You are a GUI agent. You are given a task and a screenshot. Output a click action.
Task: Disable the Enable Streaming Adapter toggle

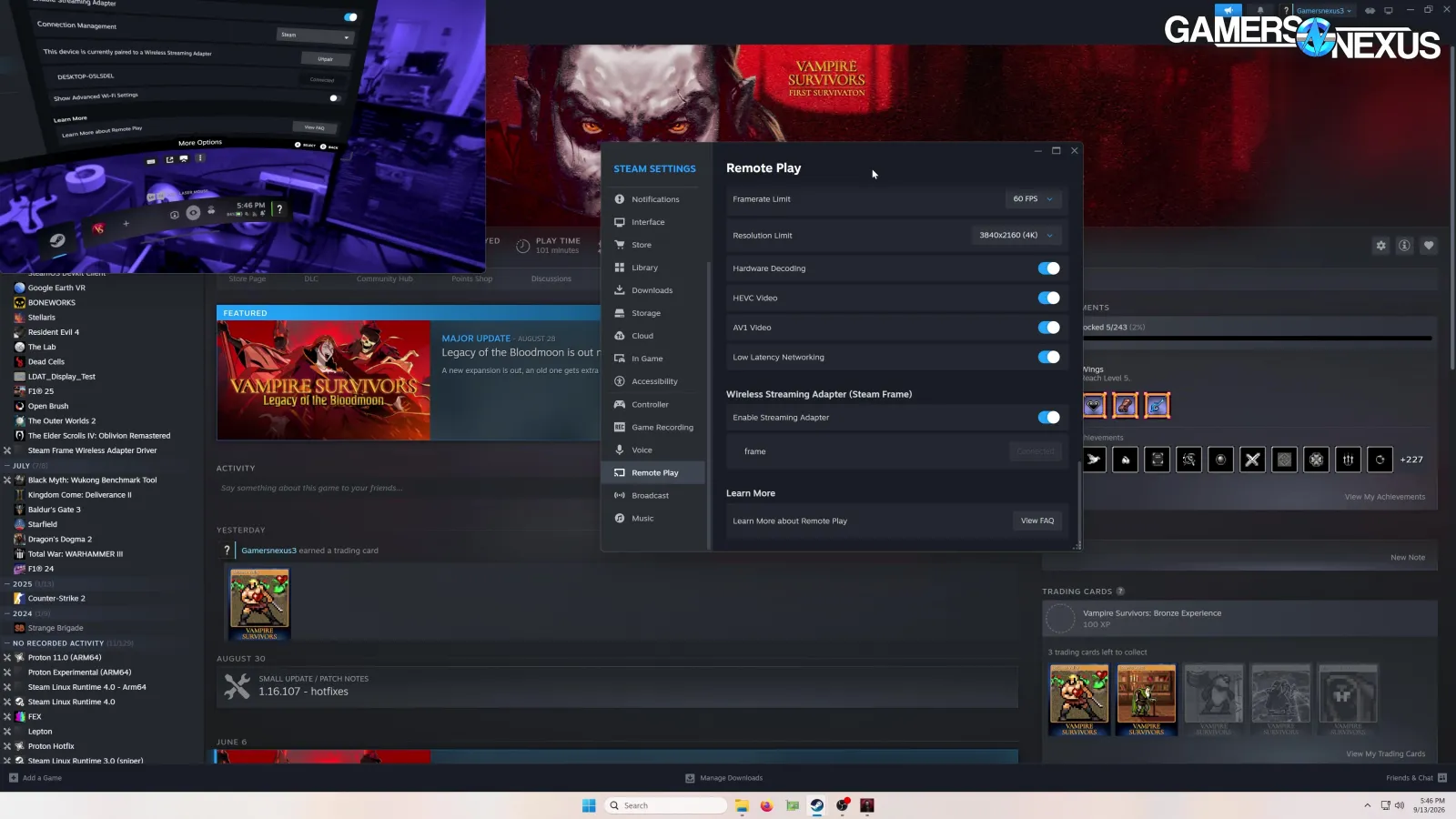pos(1048,418)
